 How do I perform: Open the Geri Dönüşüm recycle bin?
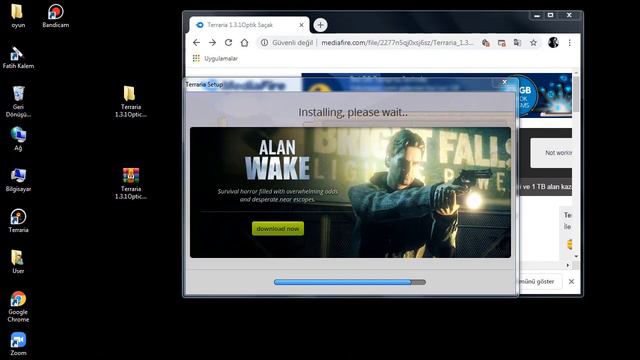(18, 101)
